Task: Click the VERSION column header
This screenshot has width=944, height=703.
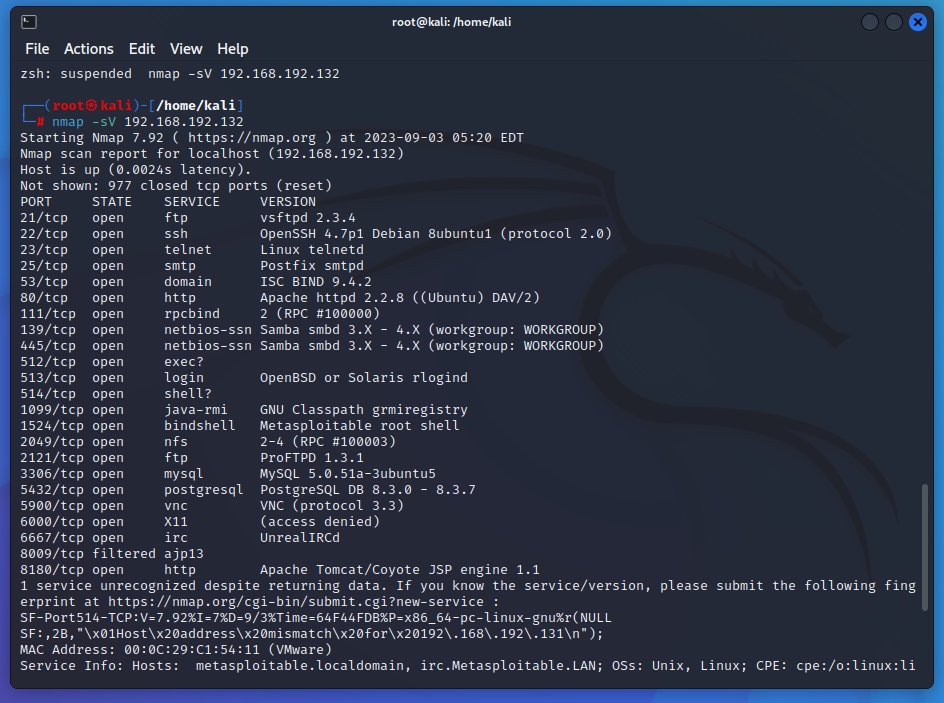Action: (x=288, y=202)
